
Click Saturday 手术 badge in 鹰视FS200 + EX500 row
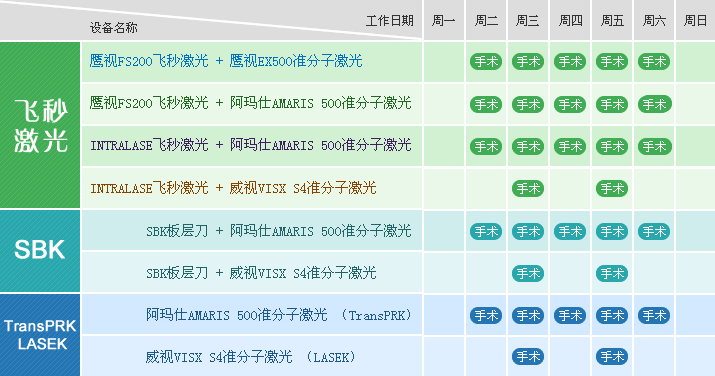(654, 62)
